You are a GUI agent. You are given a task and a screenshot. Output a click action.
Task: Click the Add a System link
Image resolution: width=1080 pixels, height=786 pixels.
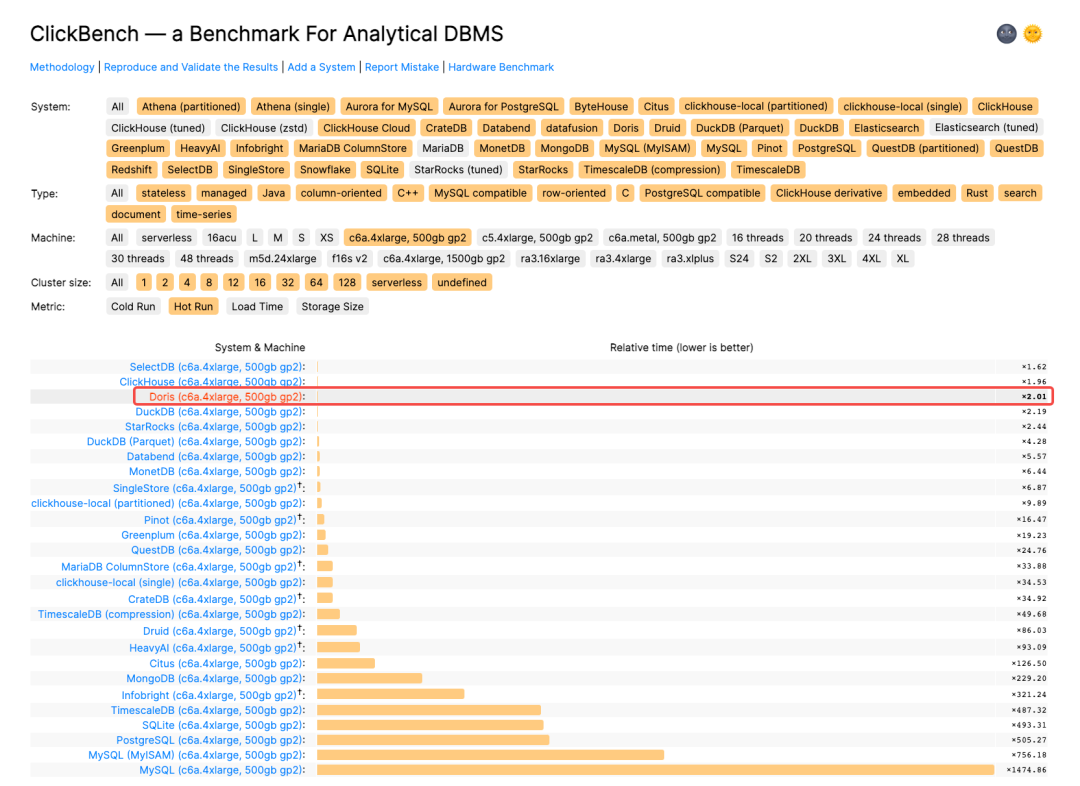tap(321, 67)
